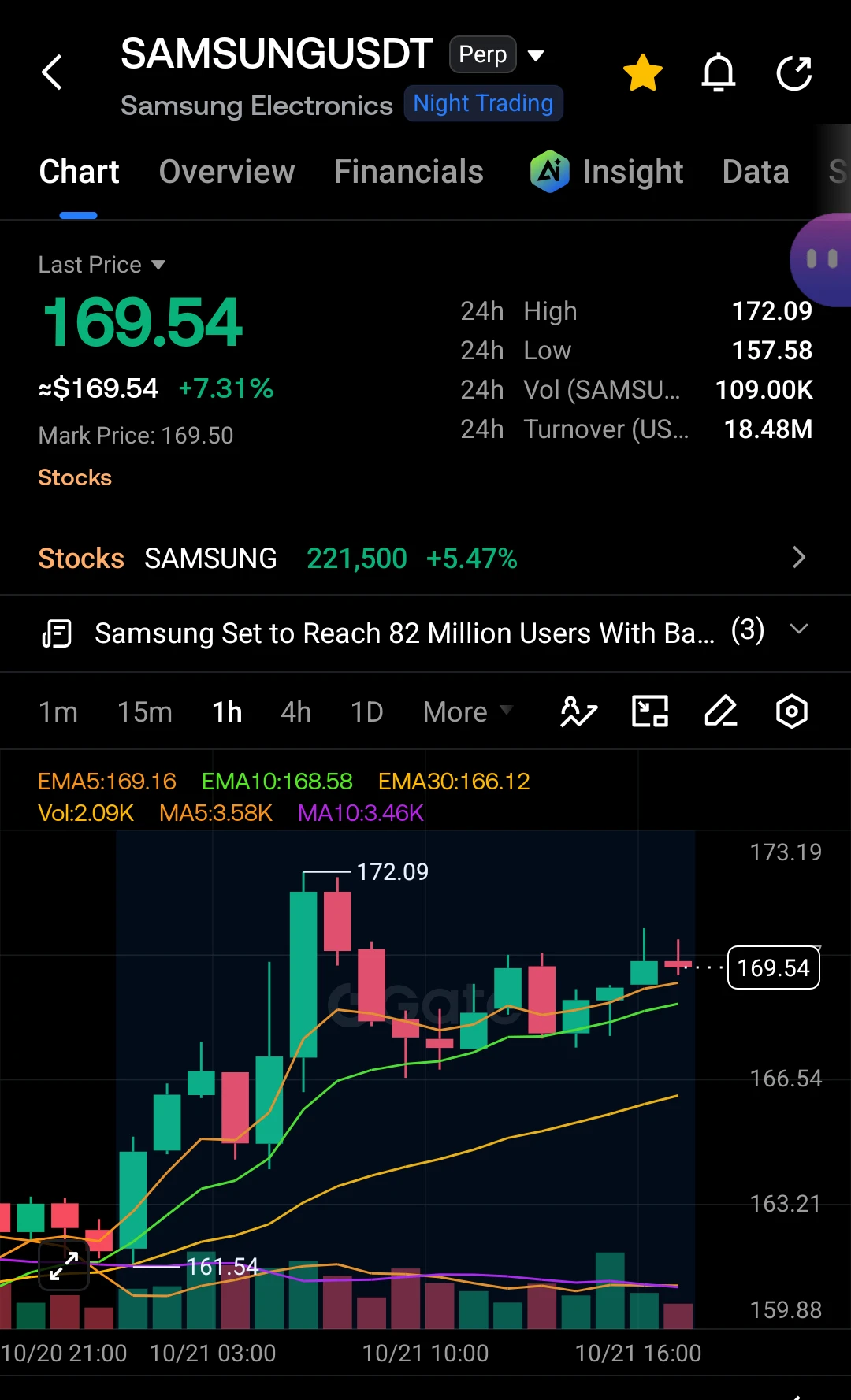
Task: Open the chart indicators icon
Action: click(579, 711)
